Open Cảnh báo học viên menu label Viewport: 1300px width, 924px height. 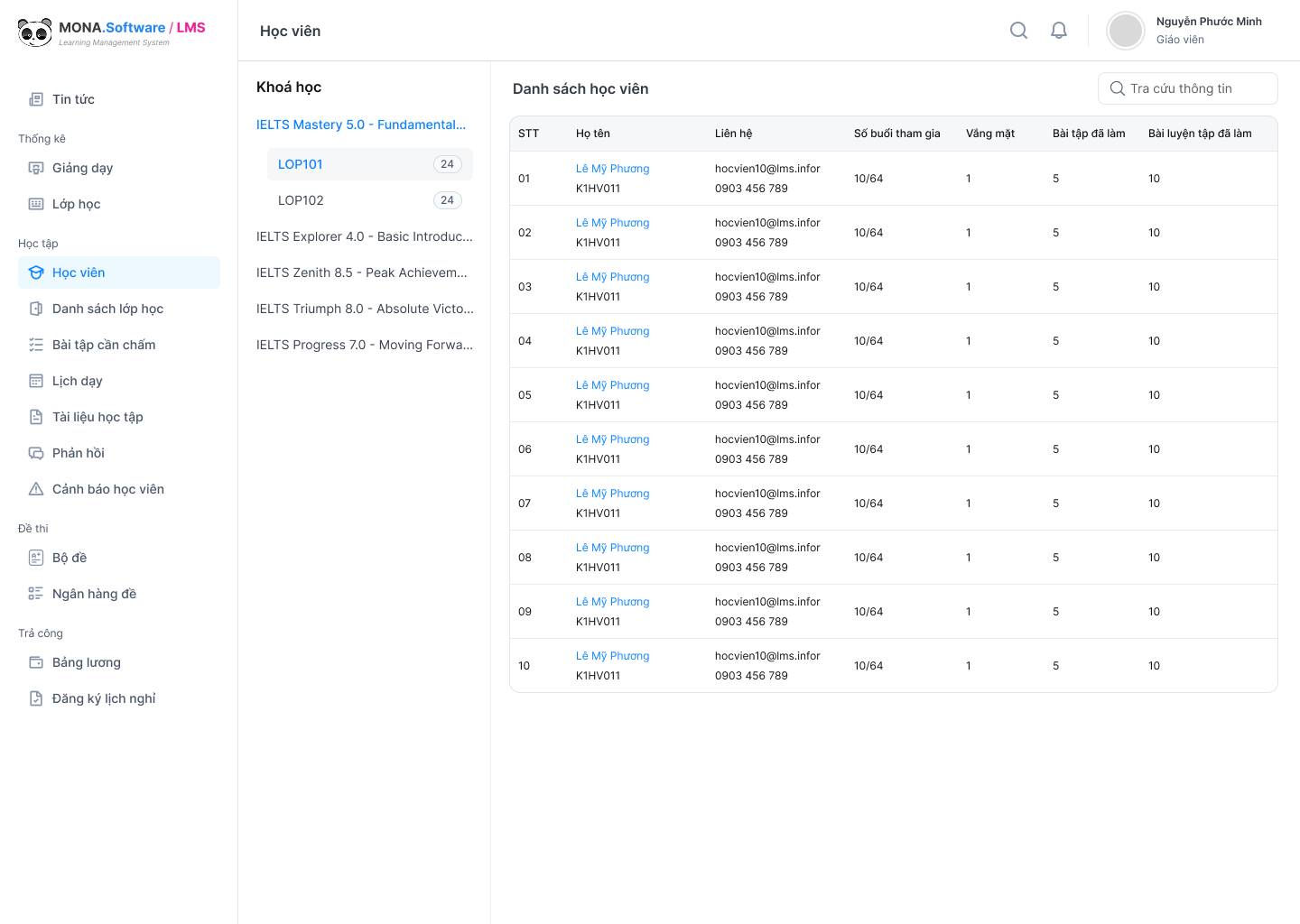[108, 489]
